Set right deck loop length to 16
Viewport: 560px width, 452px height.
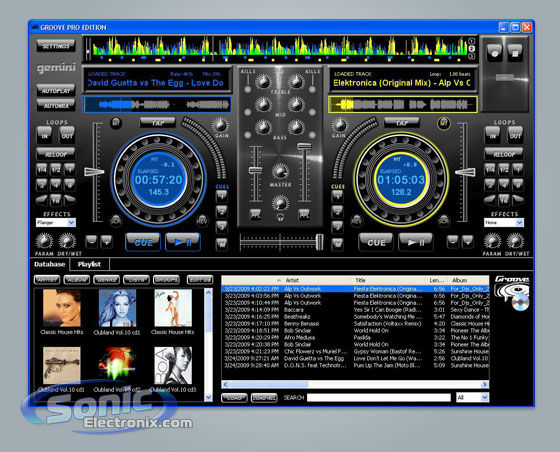(x=504, y=200)
